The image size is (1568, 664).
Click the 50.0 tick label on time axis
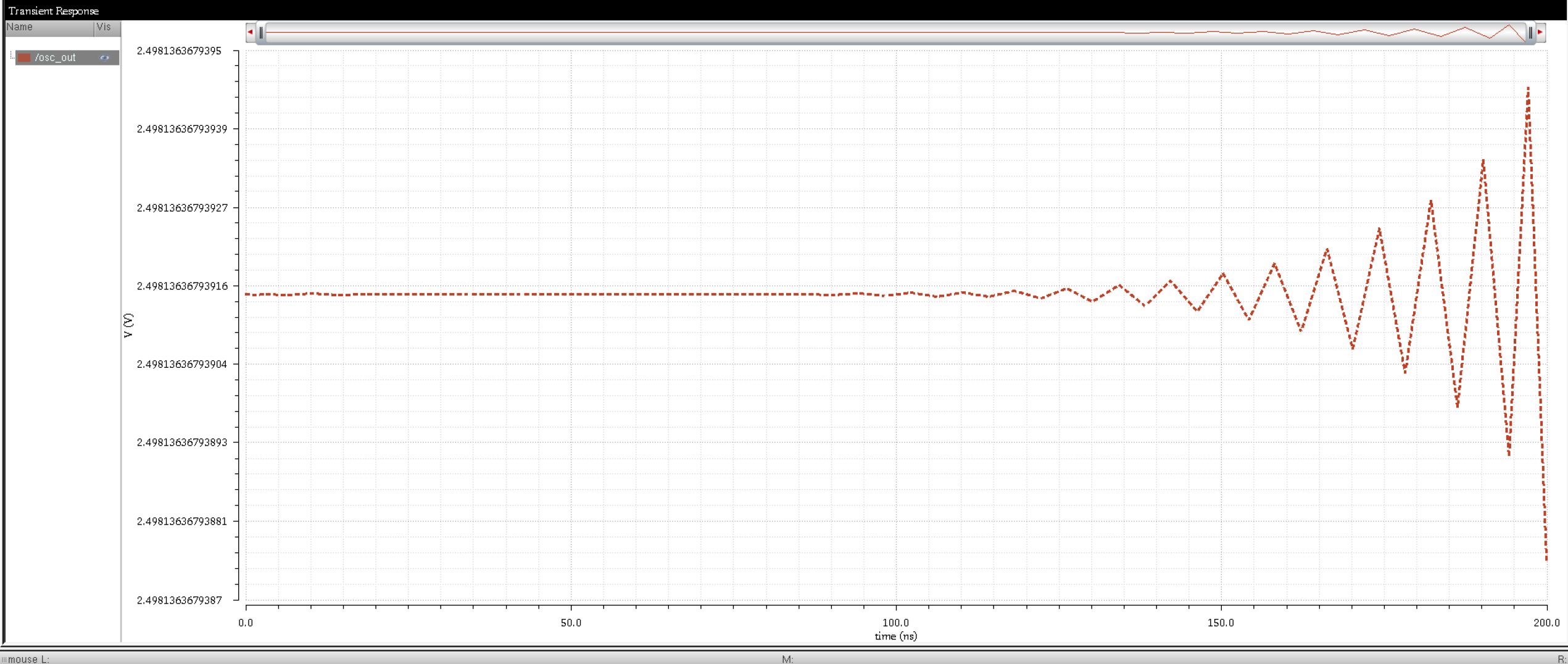pyautogui.click(x=571, y=623)
